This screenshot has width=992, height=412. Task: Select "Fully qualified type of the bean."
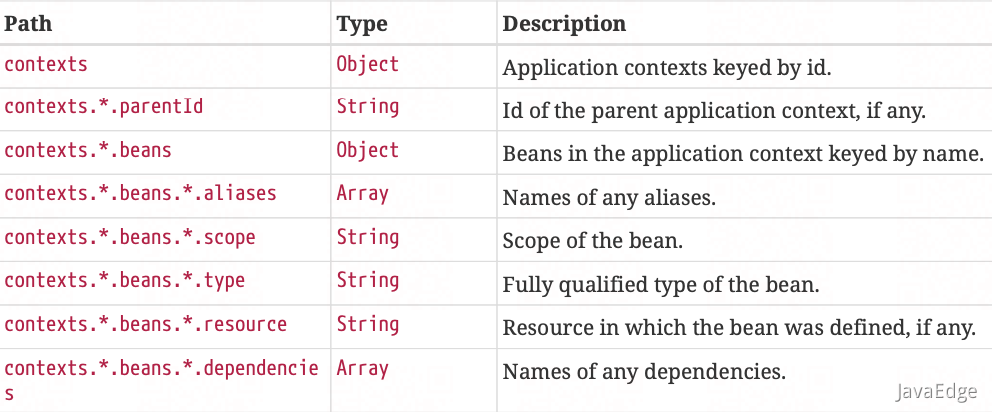point(661,285)
